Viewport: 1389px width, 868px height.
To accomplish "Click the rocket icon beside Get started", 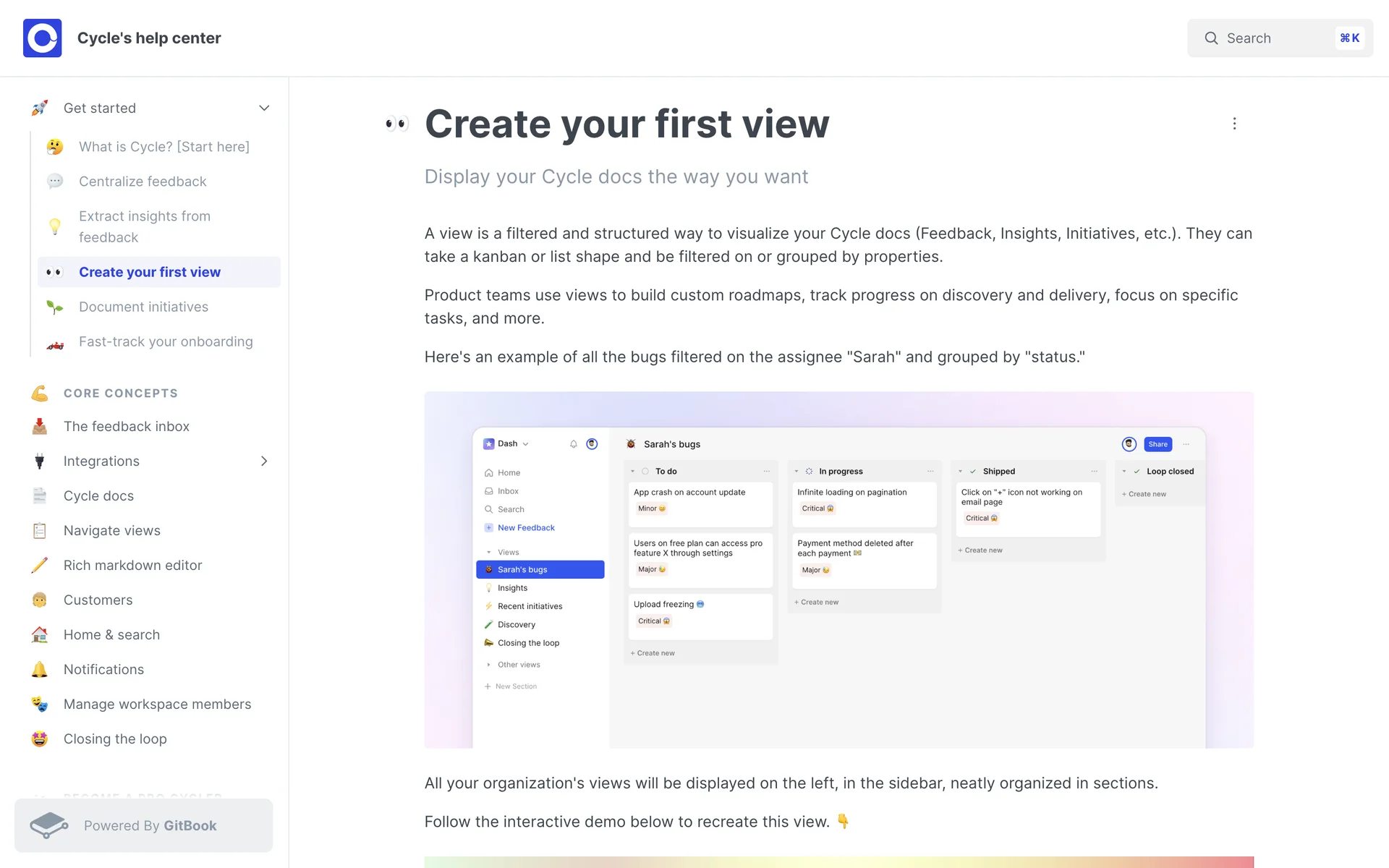I will point(40,109).
